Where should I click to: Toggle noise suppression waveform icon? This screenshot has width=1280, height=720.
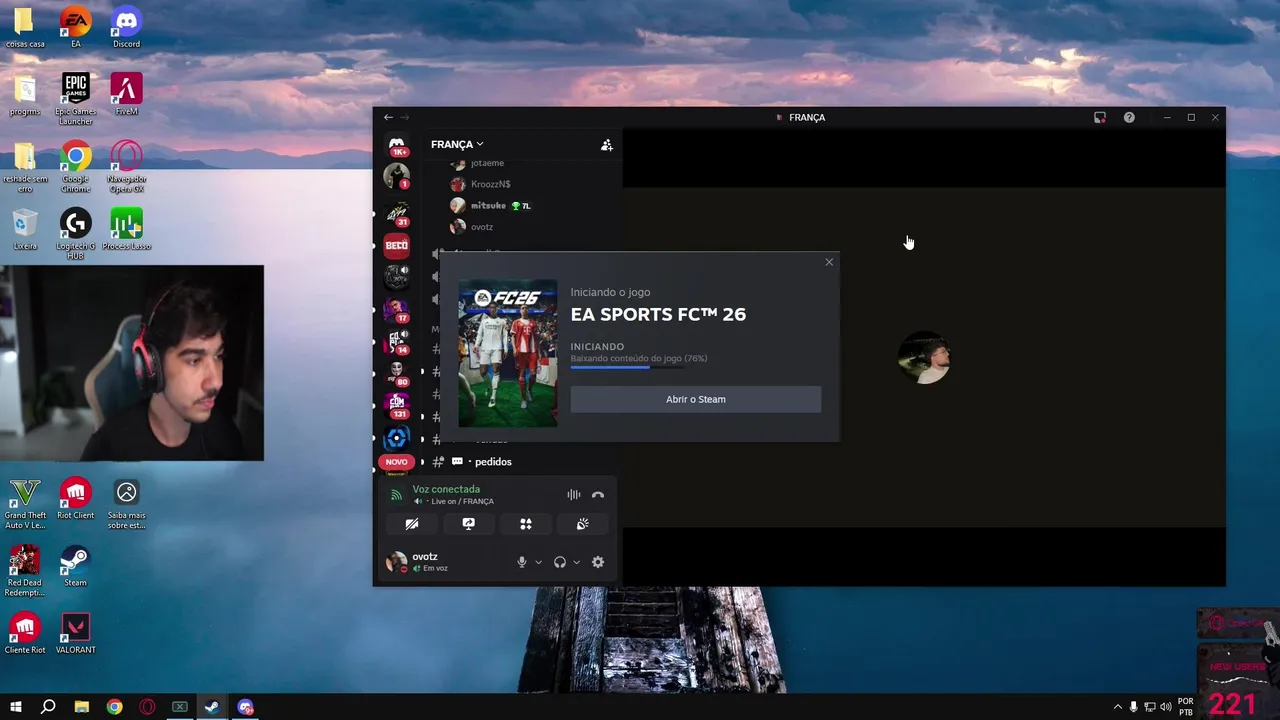click(x=574, y=495)
